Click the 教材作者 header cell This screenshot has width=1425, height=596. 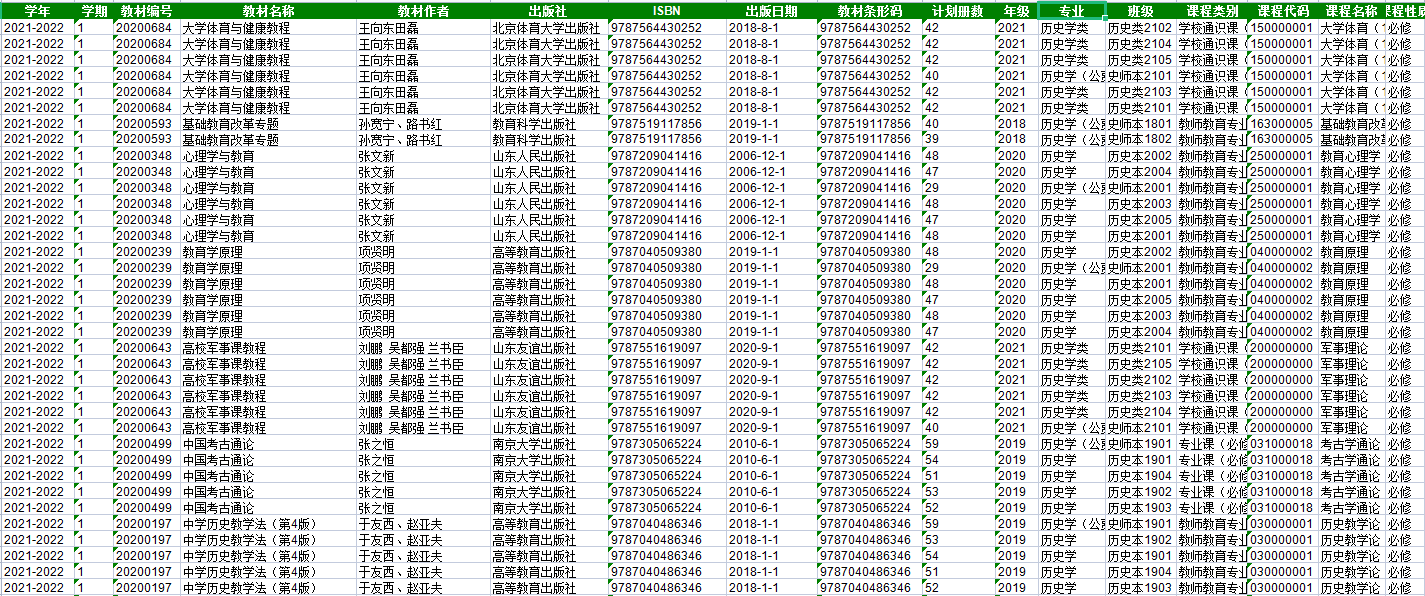coord(422,11)
